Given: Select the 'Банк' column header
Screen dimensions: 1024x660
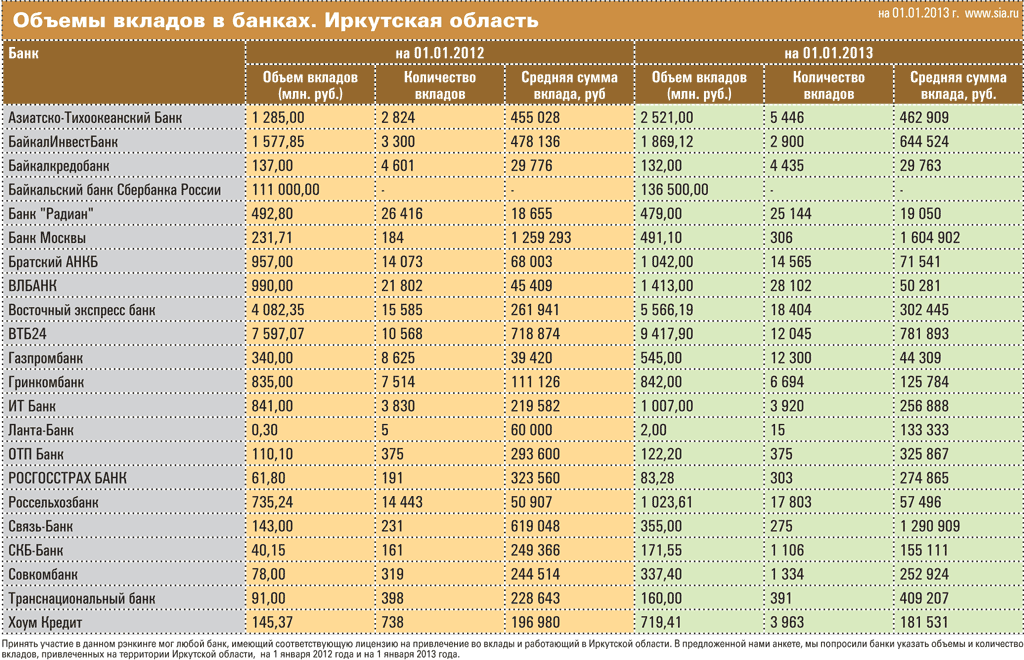Looking at the screenshot, I should (24, 53).
